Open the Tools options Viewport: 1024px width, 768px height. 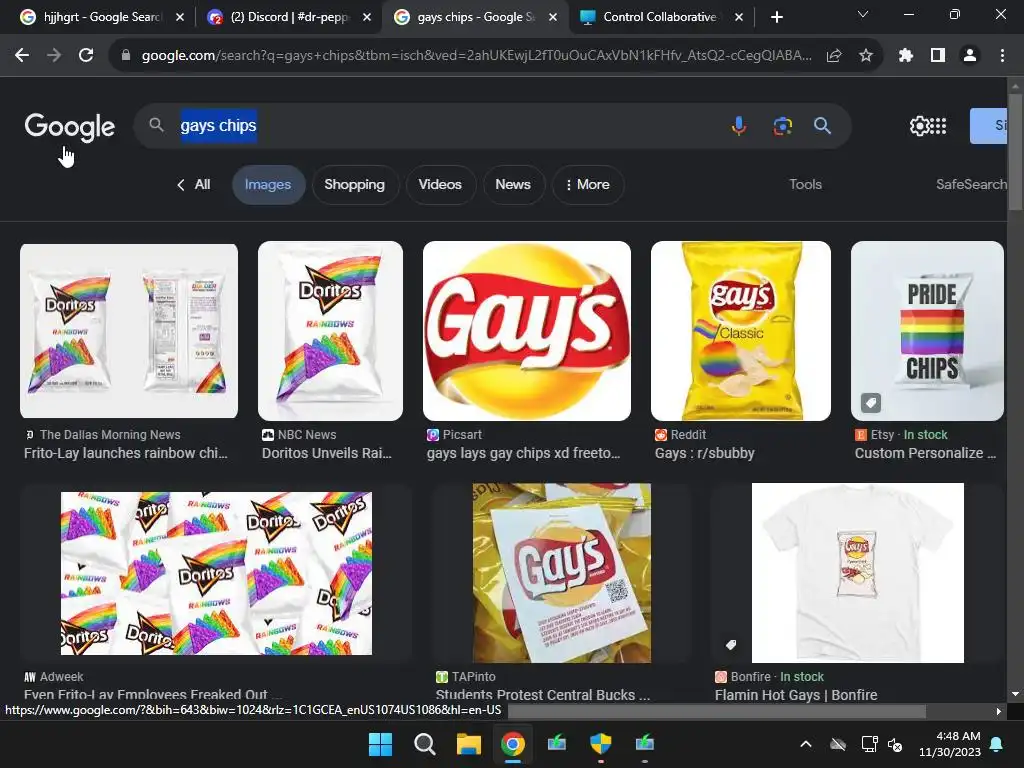(x=805, y=185)
